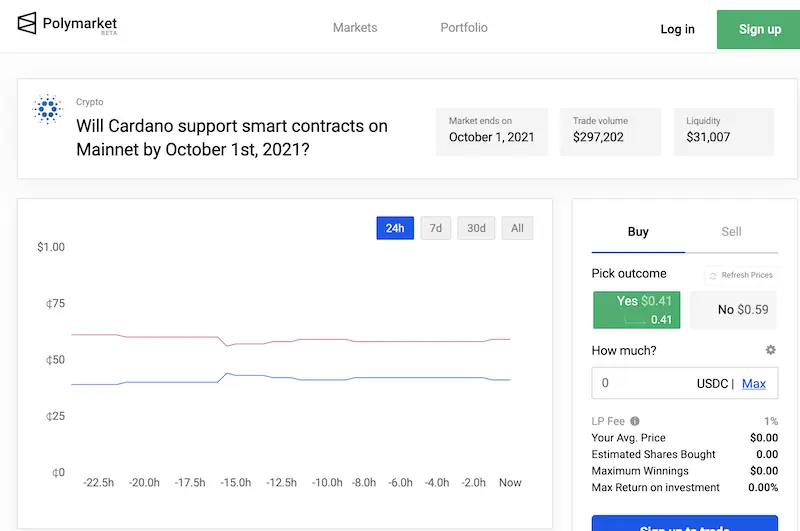800x531 pixels.
Task: Click the -15.0h axis label
Action: pos(236,483)
